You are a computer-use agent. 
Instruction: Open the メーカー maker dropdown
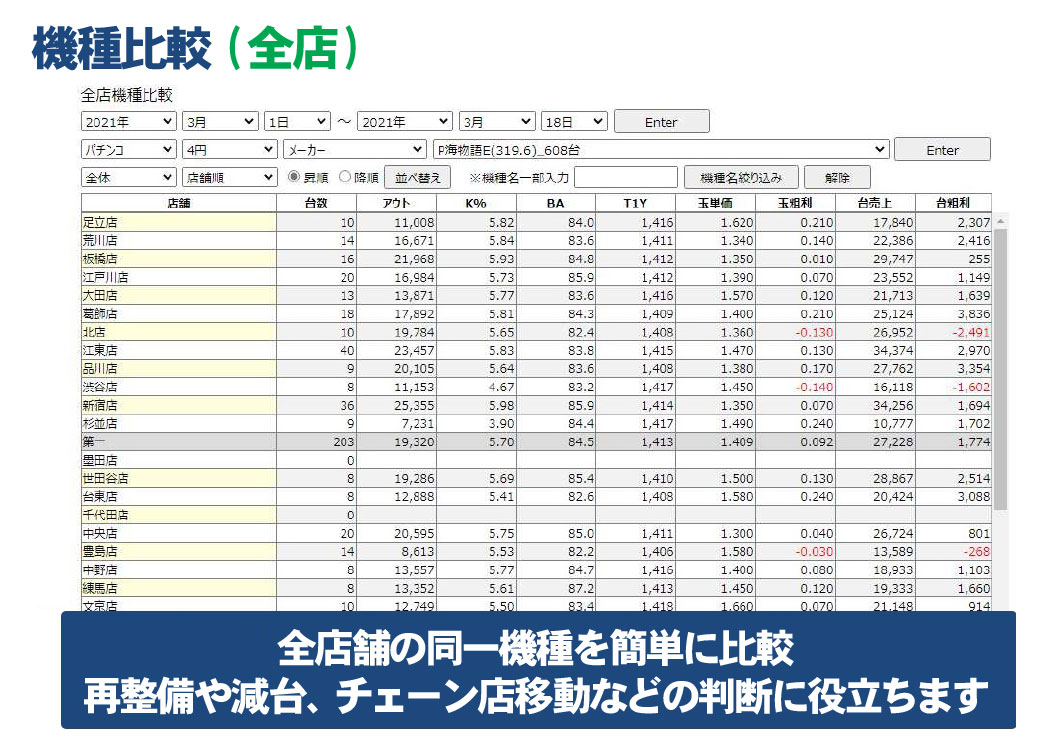pyautogui.click(x=355, y=148)
